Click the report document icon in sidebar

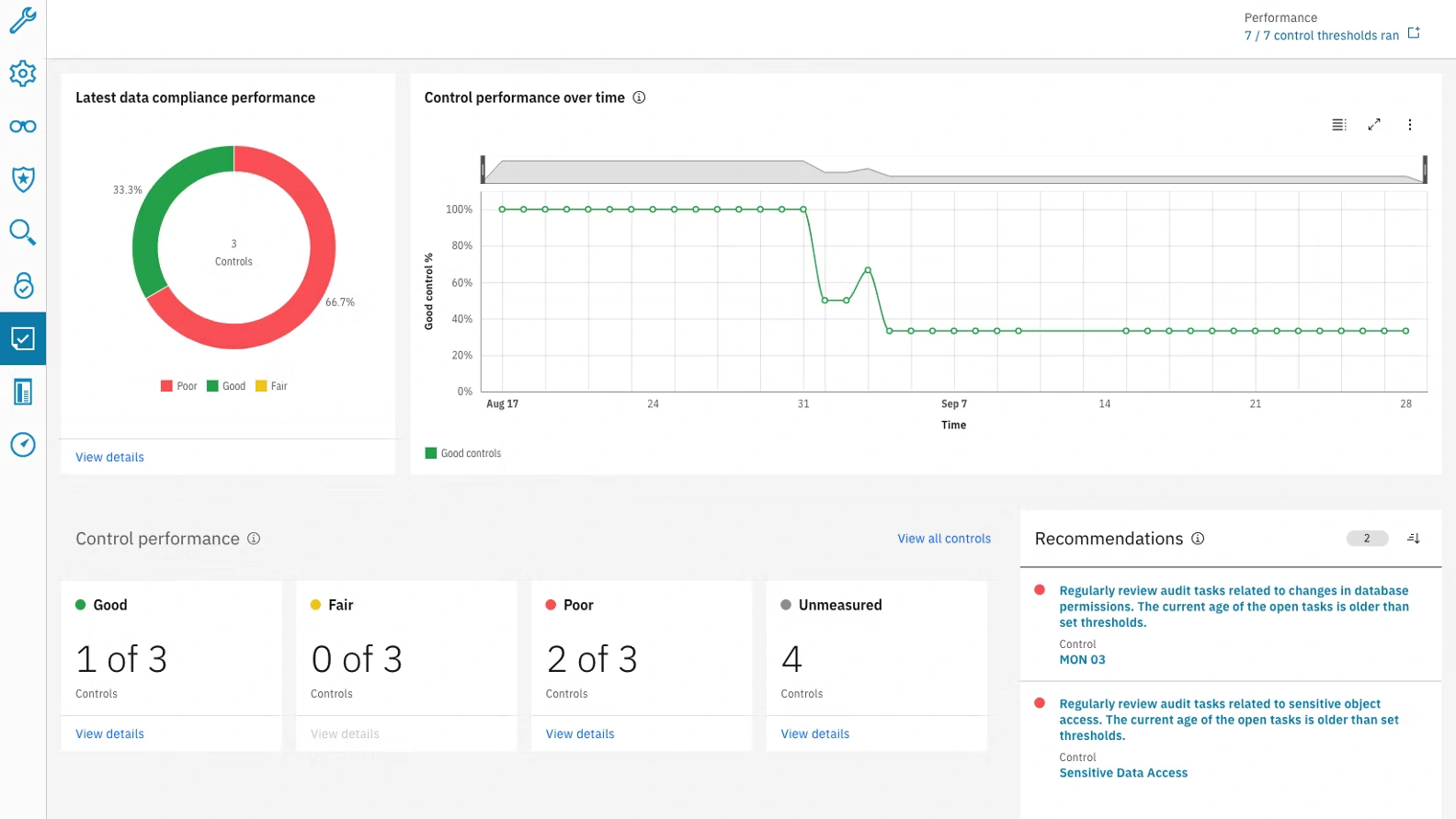[23, 392]
